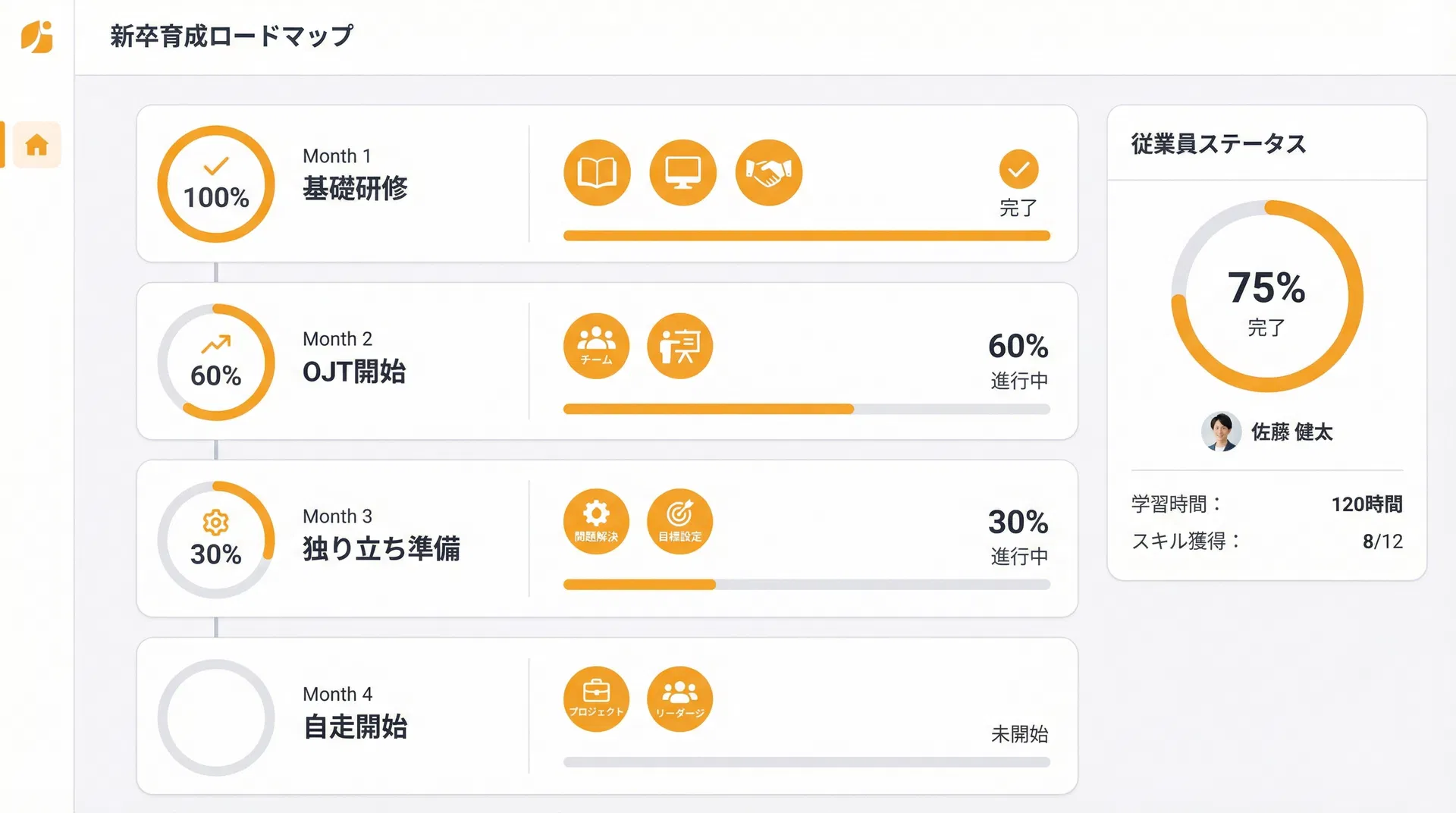The width and height of the screenshot is (1456, 813).
Task: Select the リーダーシップ group icon
Action: point(679,699)
